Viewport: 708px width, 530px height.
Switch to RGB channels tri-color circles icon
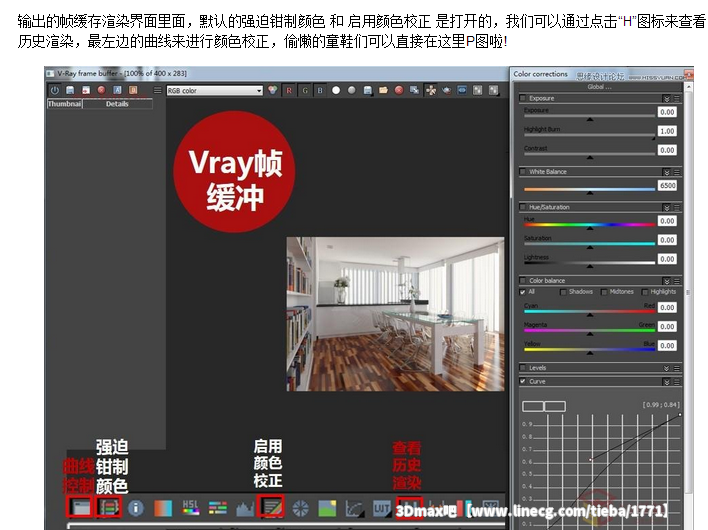click(x=273, y=90)
